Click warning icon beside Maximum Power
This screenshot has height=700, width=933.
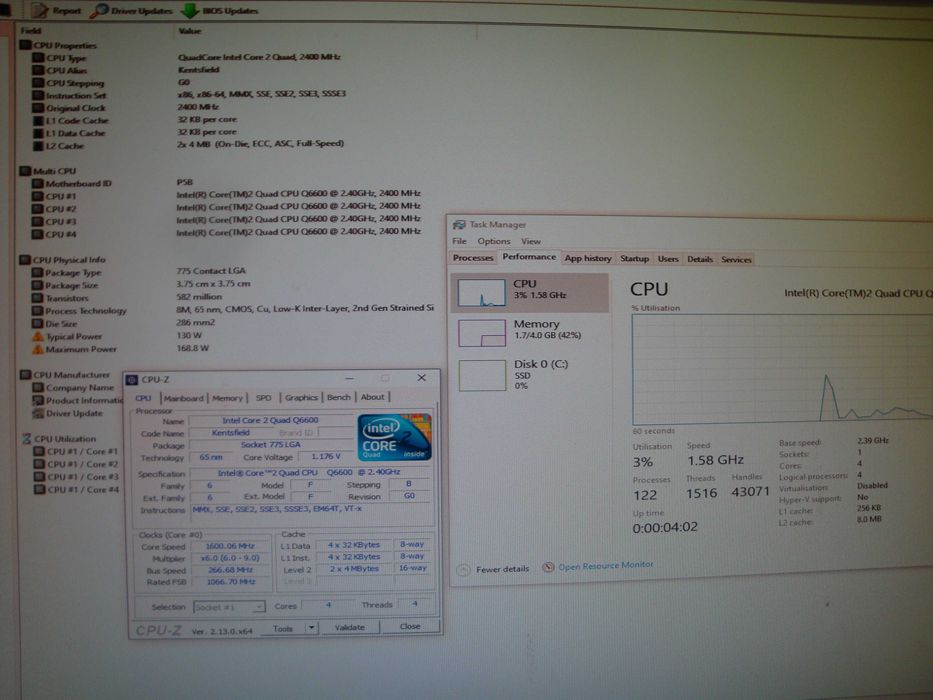(38, 349)
